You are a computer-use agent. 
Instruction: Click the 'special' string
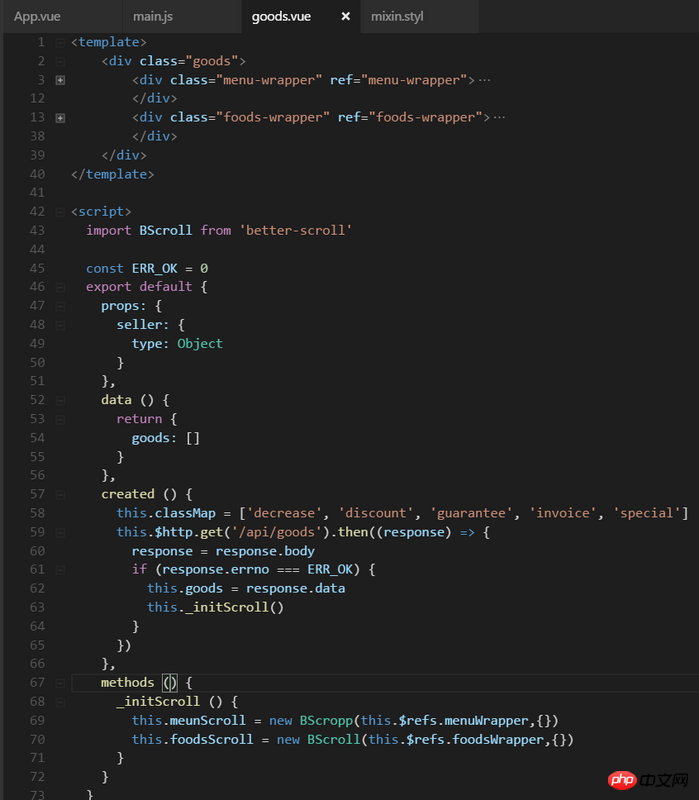coord(646,513)
